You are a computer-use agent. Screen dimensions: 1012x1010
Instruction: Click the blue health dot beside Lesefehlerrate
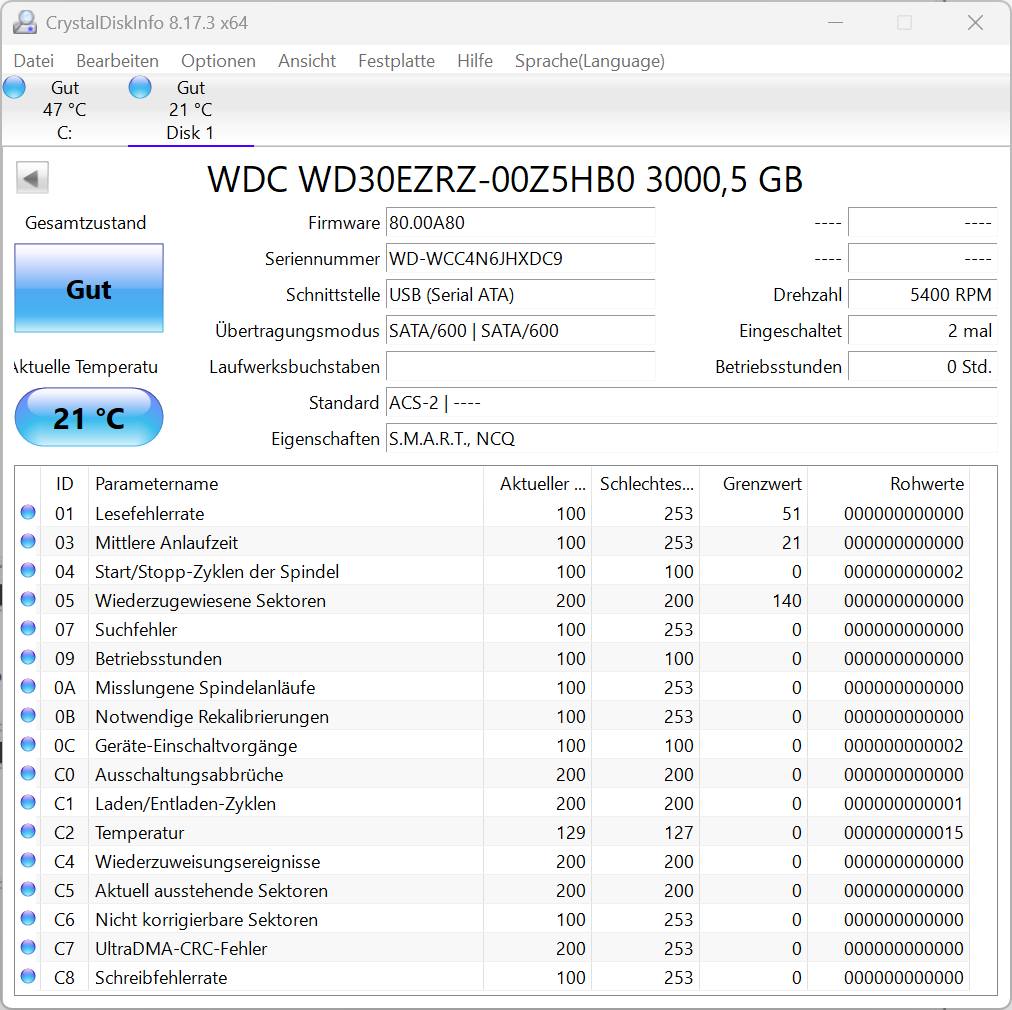pyautogui.click(x=29, y=513)
